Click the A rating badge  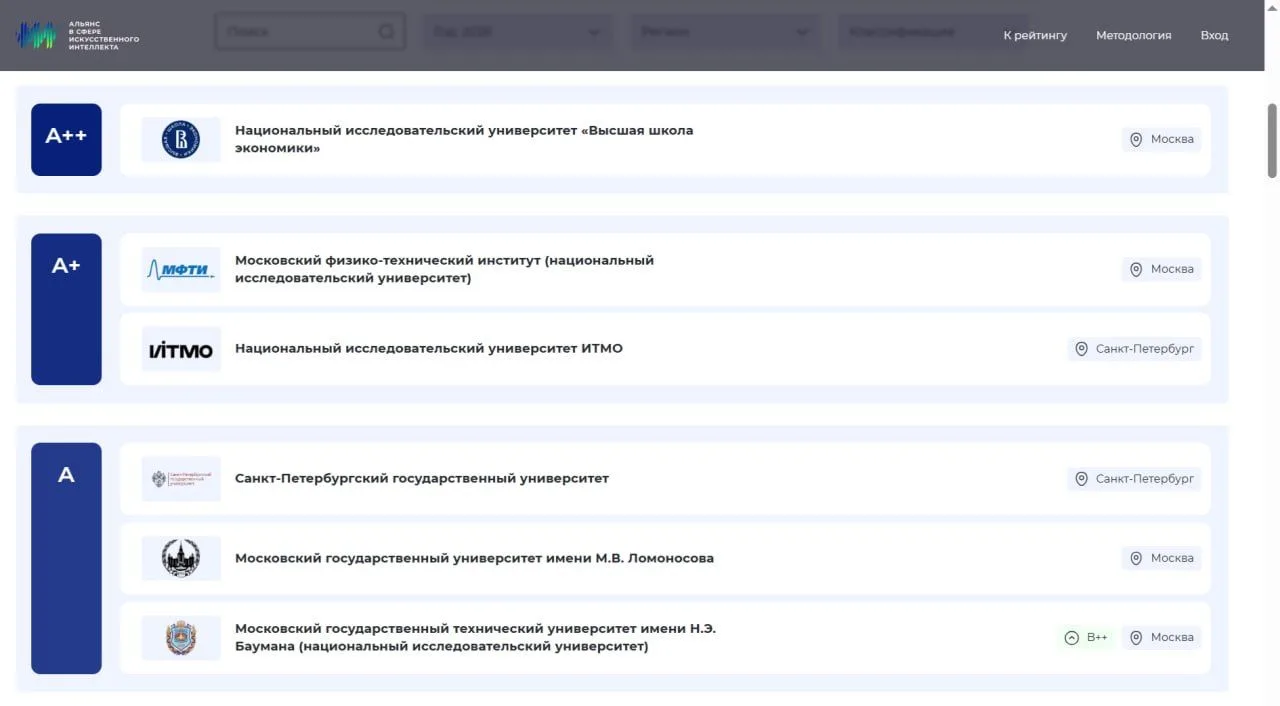66,558
